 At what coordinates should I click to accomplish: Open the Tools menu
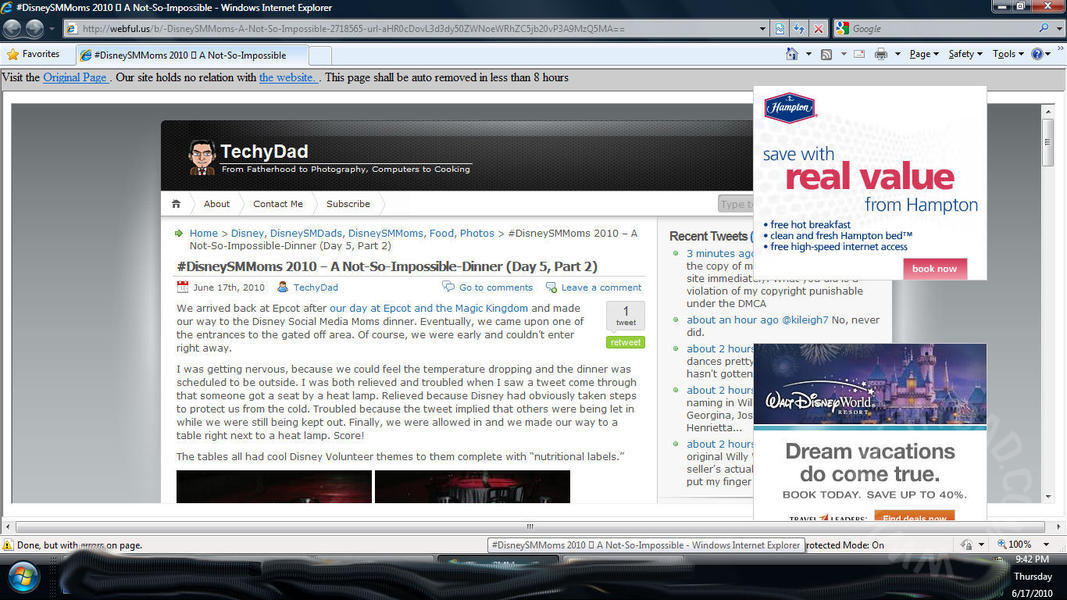[1008, 54]
